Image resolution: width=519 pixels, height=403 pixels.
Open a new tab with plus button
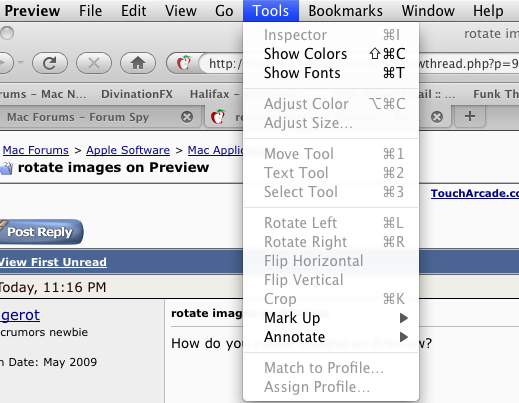pyautogui.click(x=470, y=116)
